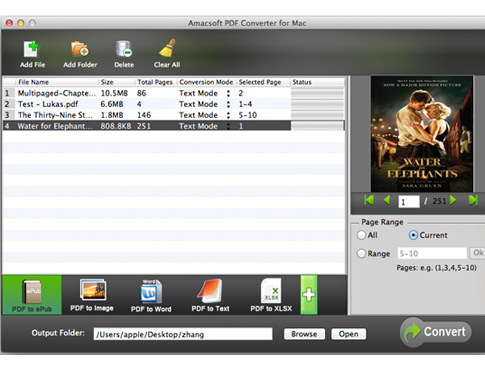The width and height of the screenshot is (485, 370).
Task: Go to the previous preview page
Action: (387, 200)
